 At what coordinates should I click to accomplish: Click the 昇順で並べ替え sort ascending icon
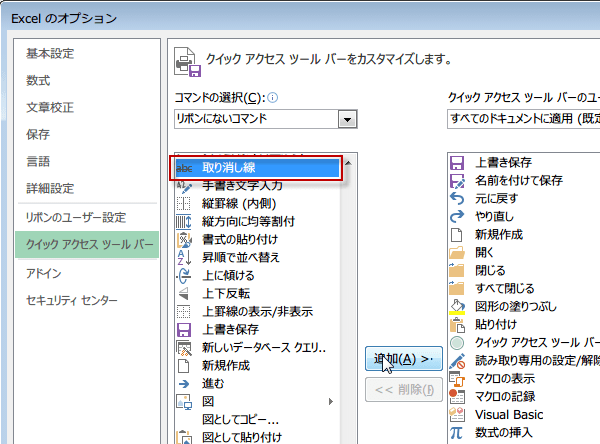tap(184, 258)
